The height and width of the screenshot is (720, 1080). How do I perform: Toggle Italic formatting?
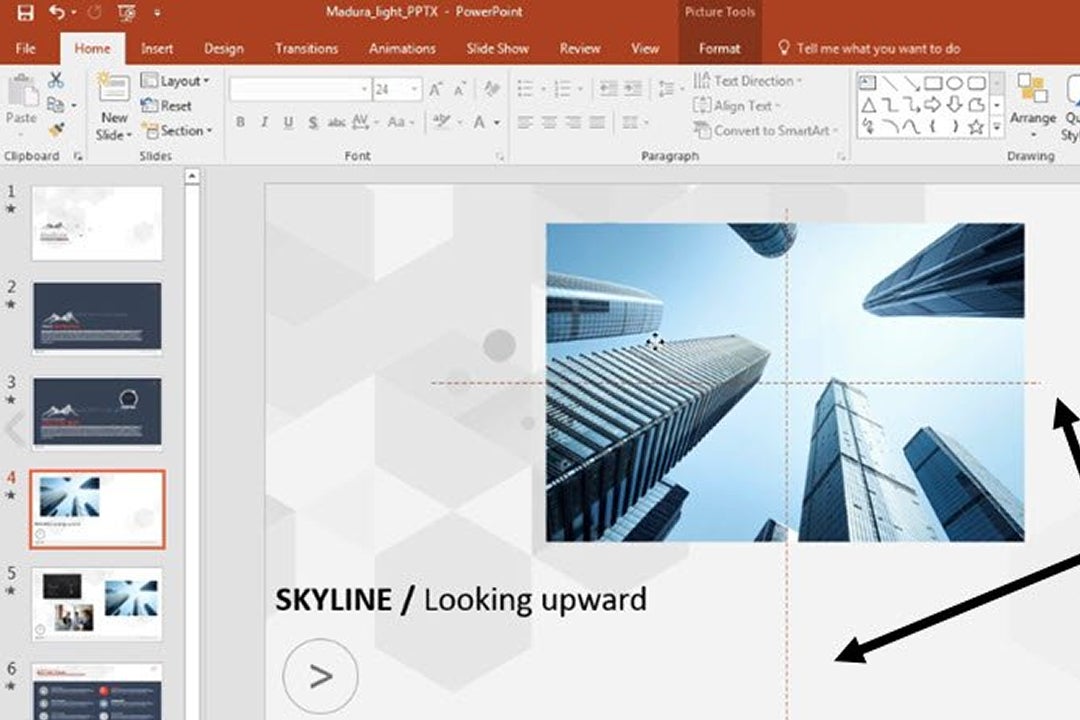(x=264, y=122)
